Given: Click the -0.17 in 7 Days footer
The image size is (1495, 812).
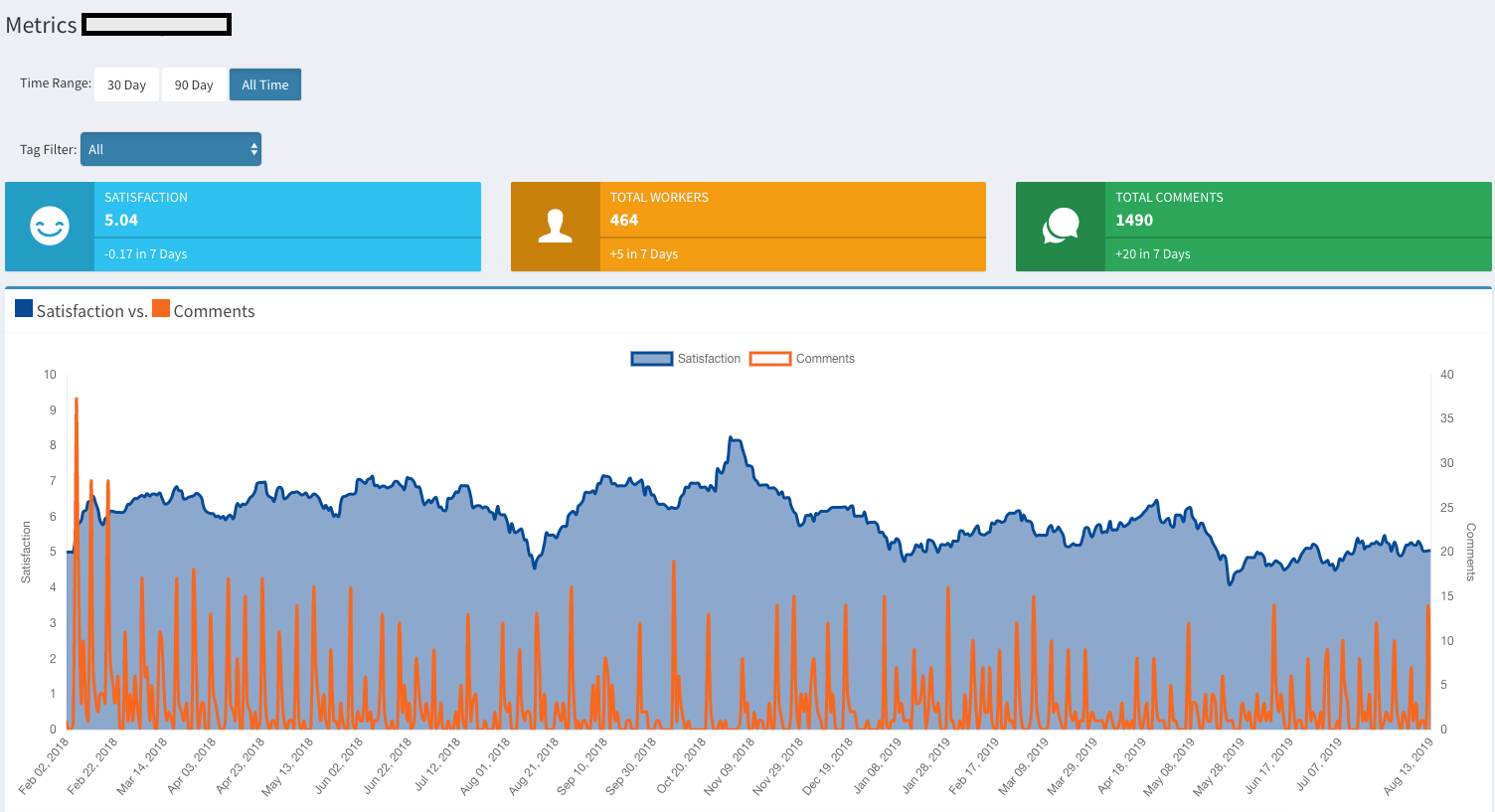Looking at the screenshot, I should click(x=146, y=254).
